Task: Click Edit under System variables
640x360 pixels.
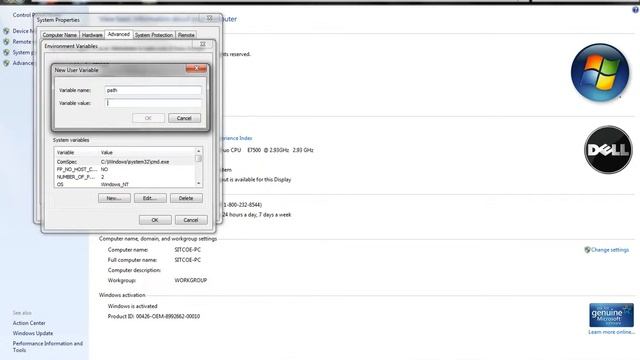Action: click(150, 198)
